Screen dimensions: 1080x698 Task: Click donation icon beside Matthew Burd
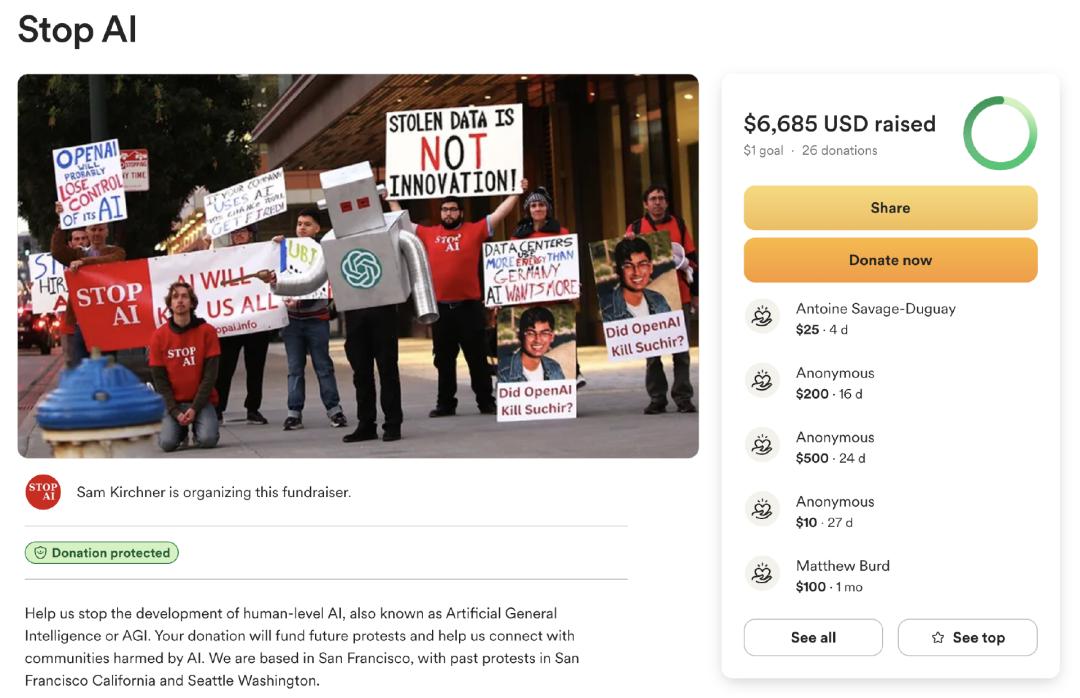click(762, 574)
